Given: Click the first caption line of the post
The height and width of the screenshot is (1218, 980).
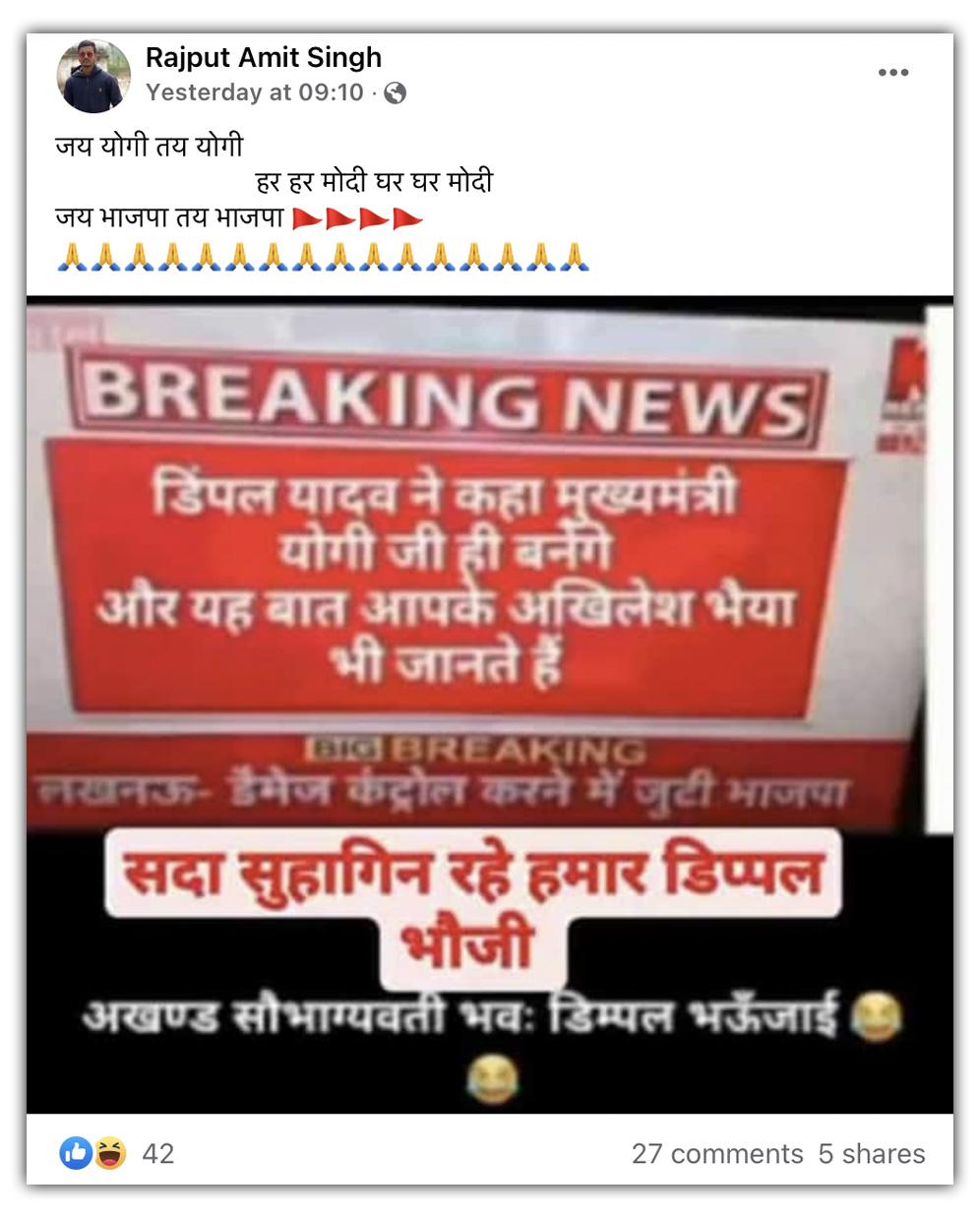Looking at the screenshot, I should 150,146.
